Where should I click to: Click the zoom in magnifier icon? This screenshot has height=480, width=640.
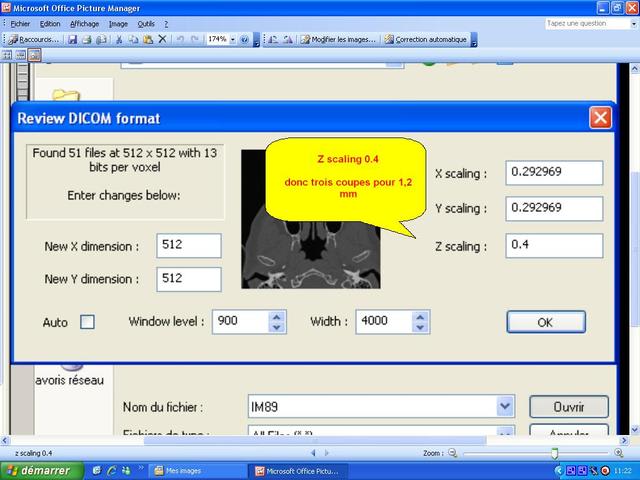[x=619, y=453]
